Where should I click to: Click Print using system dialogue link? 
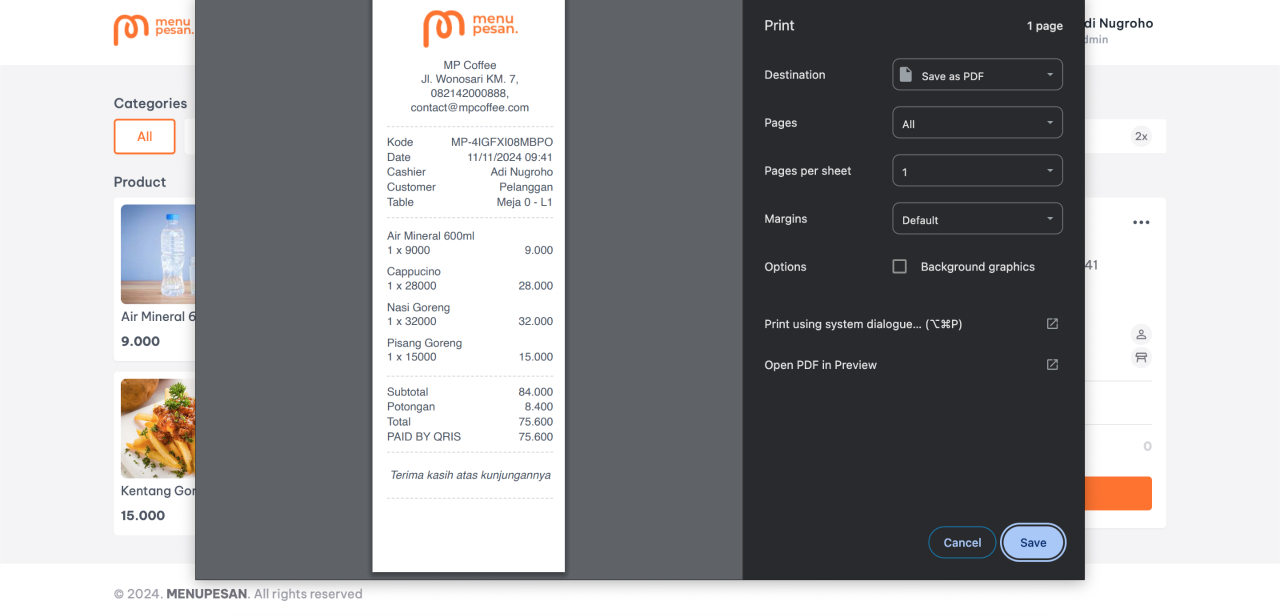tap(862, 323)
